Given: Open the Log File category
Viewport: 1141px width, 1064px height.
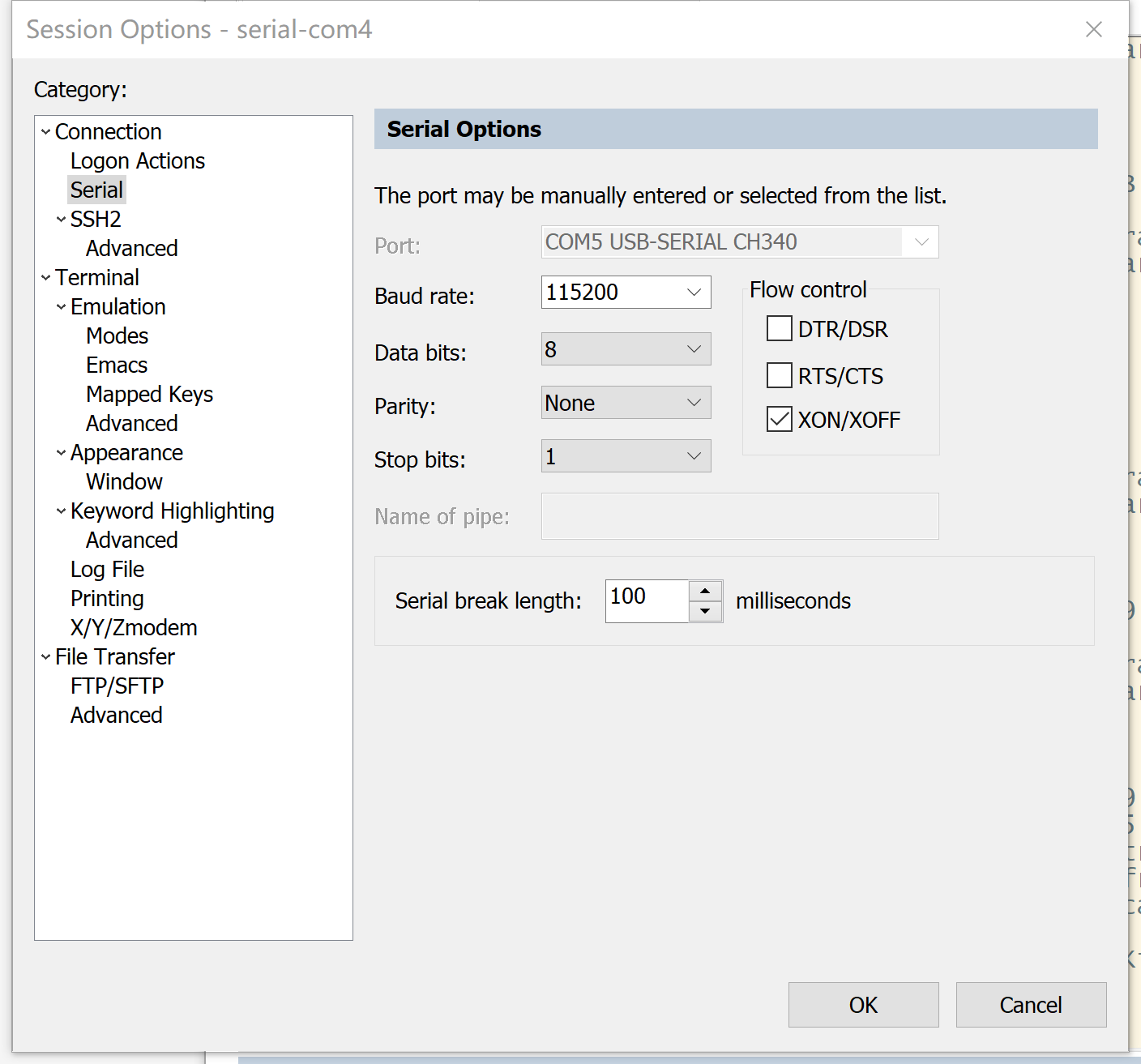Looking at the screenshot, I should [x=107, y=569].
